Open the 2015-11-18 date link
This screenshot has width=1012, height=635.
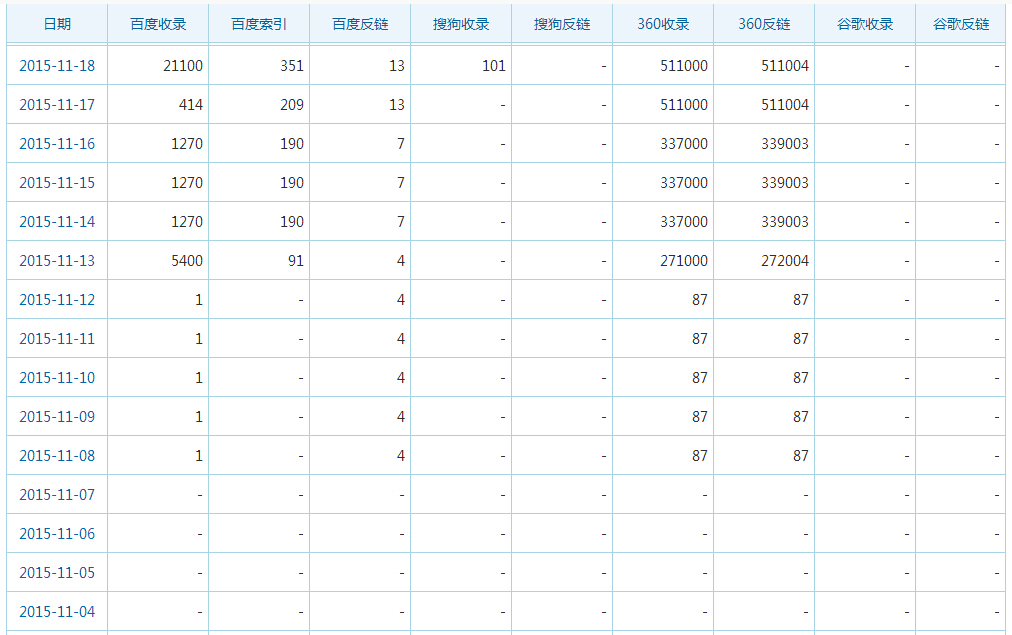click(57, 66)
